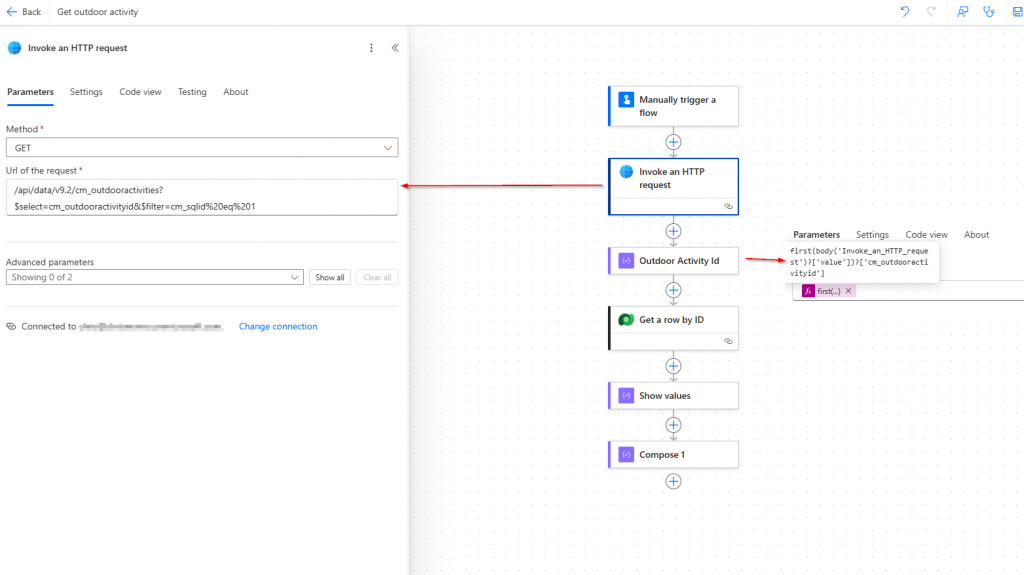Open the feedback icon in the top toolbar

[962, 12]
